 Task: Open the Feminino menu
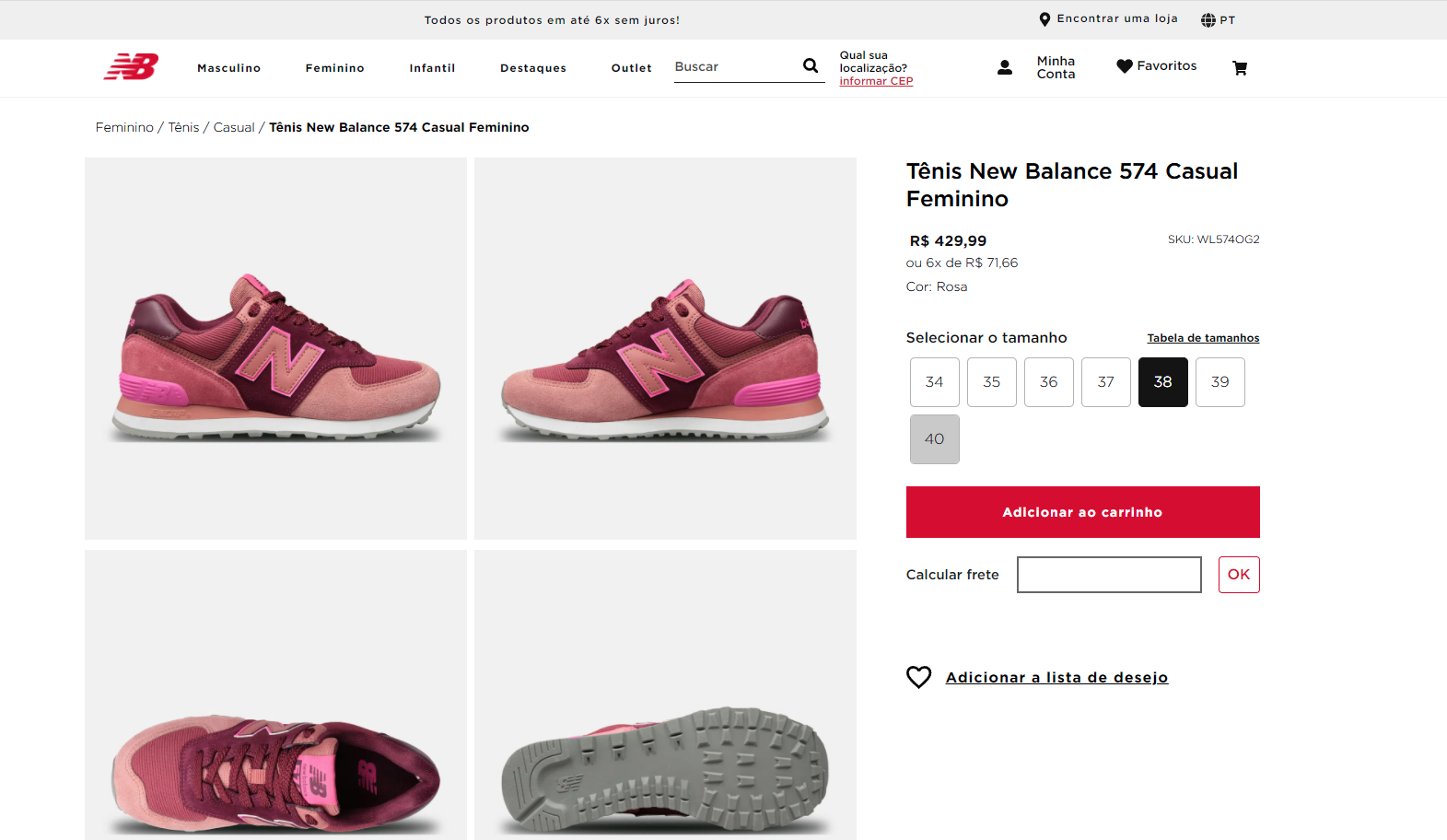pyautogui.click(x=334, y=68)
